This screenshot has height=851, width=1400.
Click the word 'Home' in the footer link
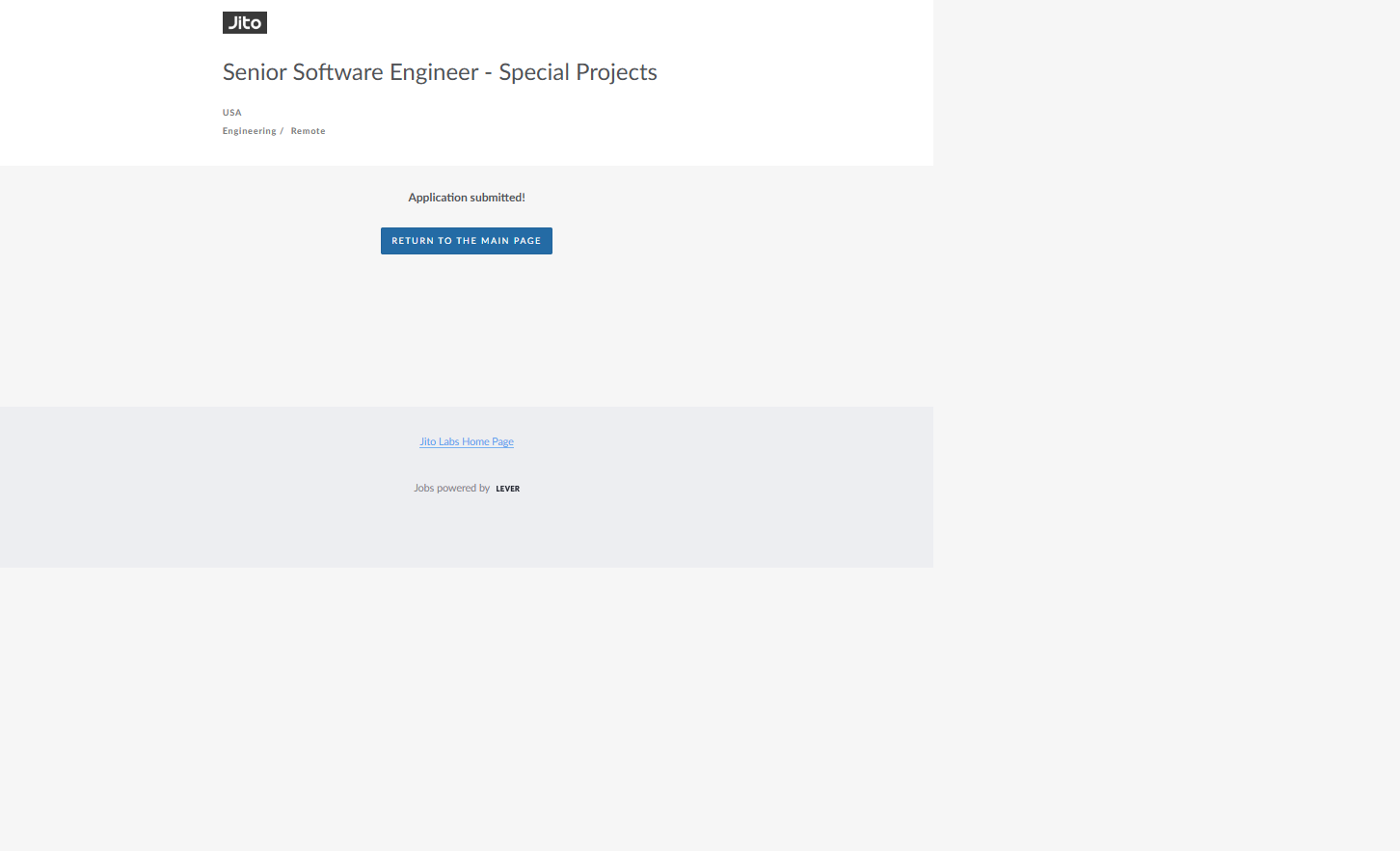click(475, 442)
